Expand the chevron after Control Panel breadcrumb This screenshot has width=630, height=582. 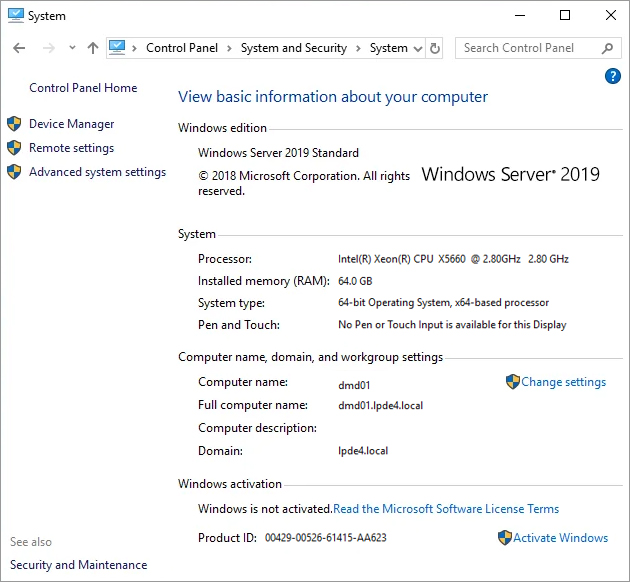click(x=229, y=48)
